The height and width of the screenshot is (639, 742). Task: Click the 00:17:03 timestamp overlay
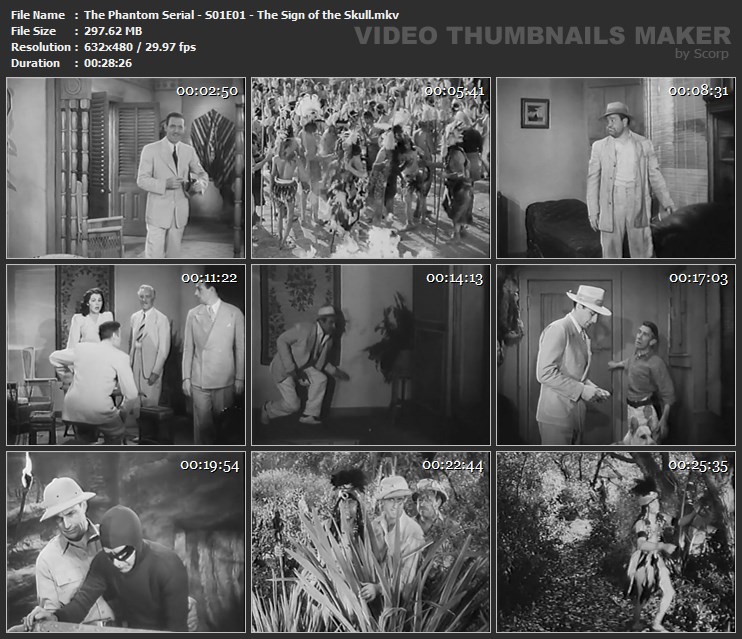[698, 278]
